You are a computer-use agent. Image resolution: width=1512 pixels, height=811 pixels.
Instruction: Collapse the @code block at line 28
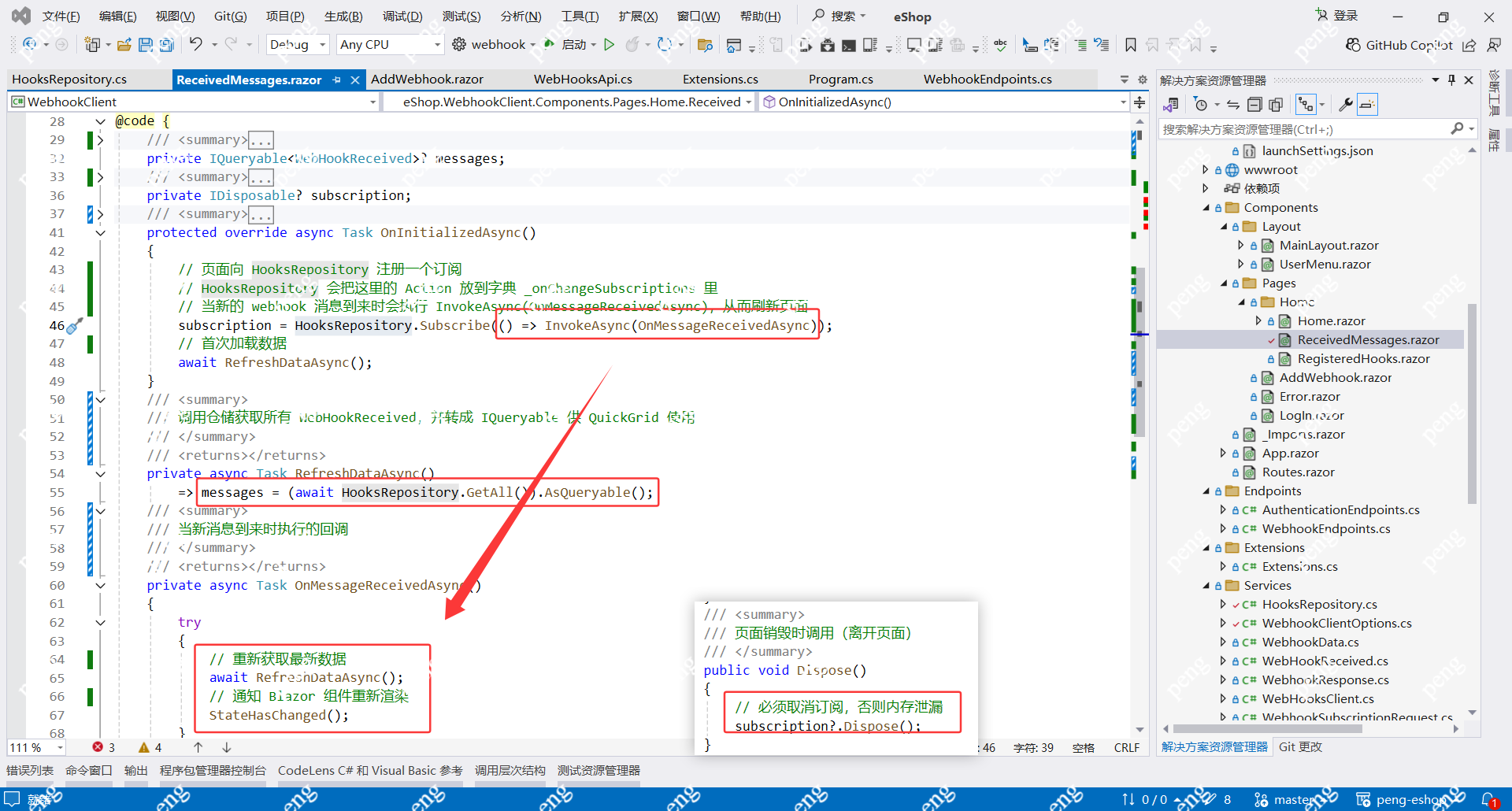(x=100, y=121)
